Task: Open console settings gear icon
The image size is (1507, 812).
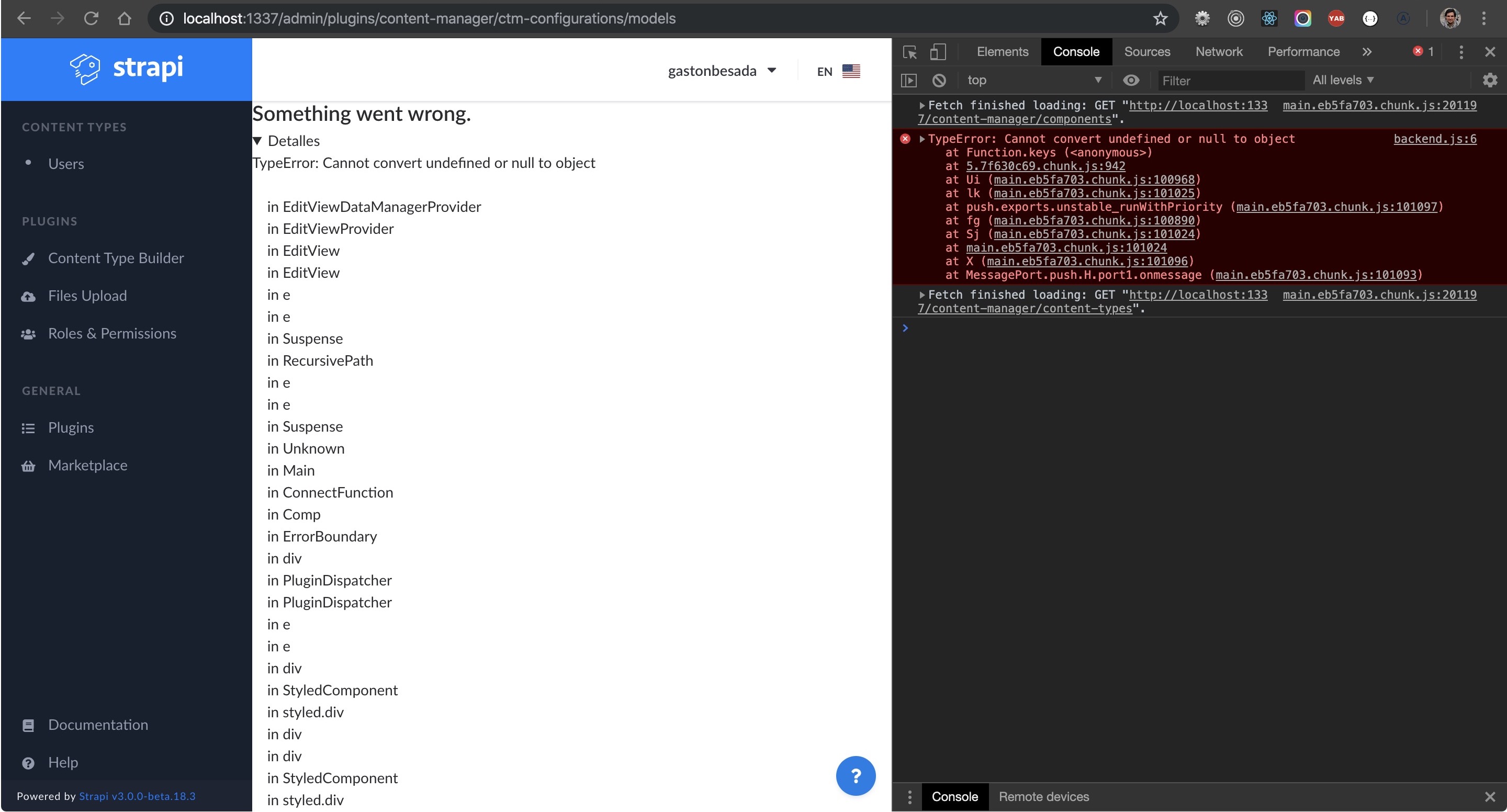Action: [x=1489, y=80]
